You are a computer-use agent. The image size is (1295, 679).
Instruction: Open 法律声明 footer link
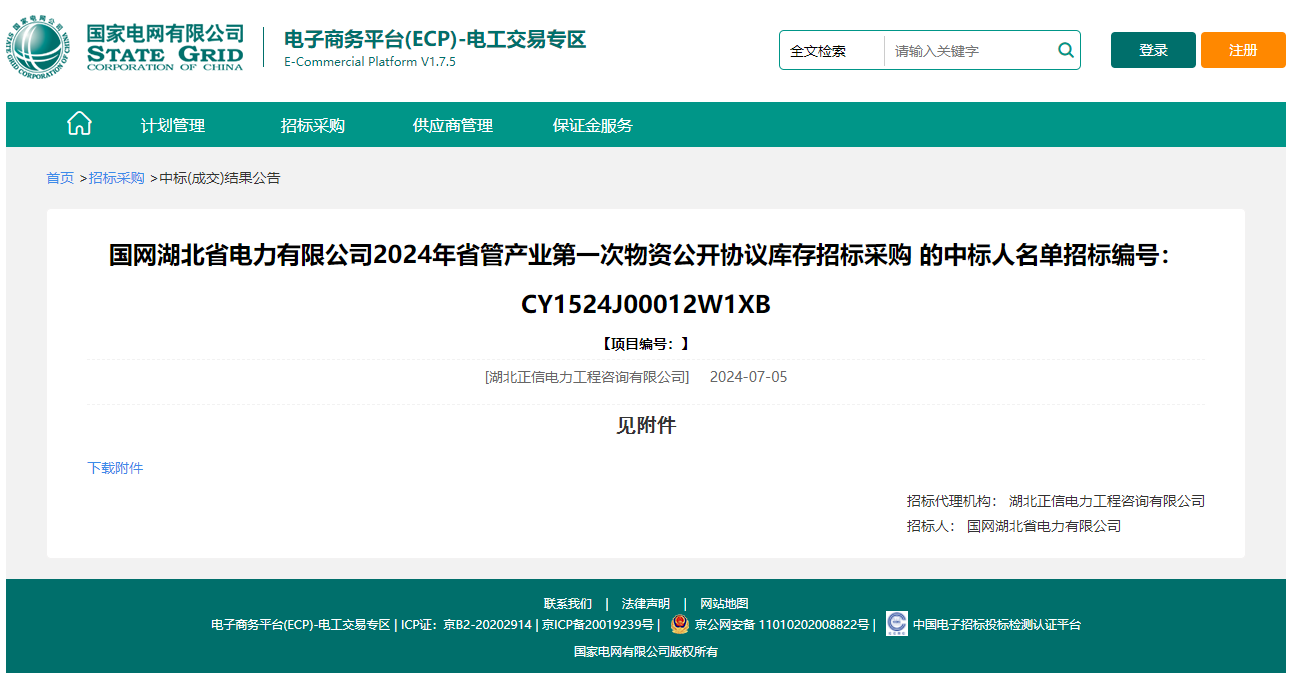pos(646,604)
